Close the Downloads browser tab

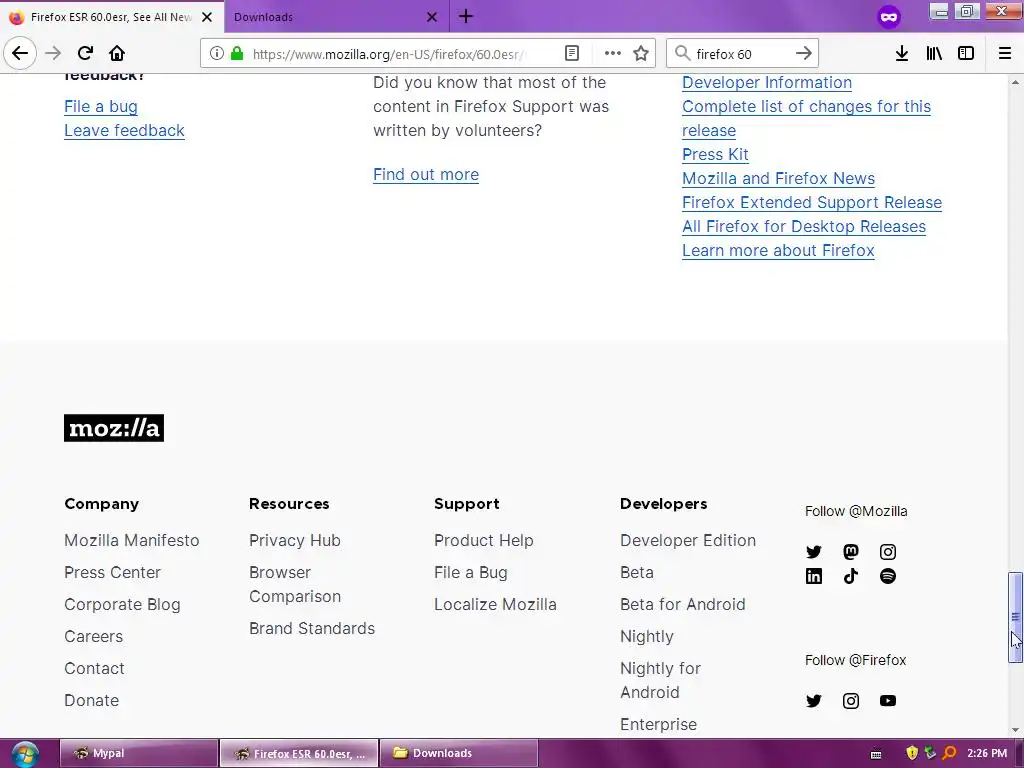(x=432, y=17)
